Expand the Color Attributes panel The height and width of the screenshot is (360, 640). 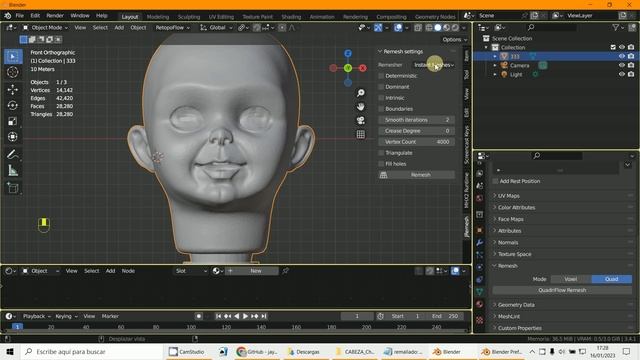[516, 207]
